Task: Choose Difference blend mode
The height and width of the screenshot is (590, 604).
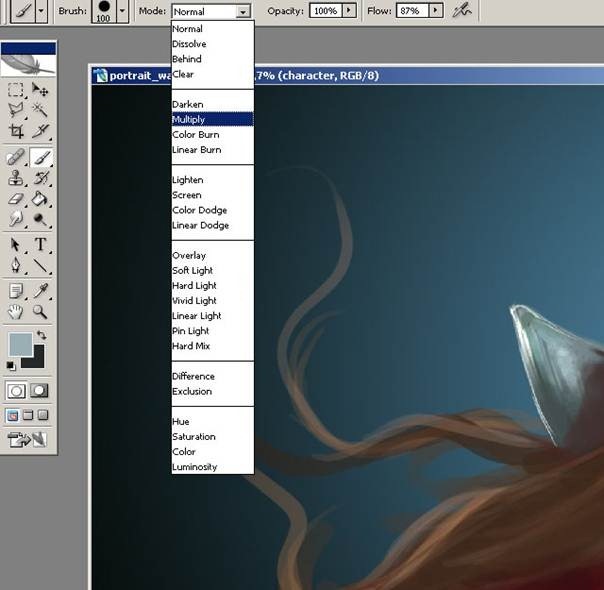Action: tap(213, 376)
